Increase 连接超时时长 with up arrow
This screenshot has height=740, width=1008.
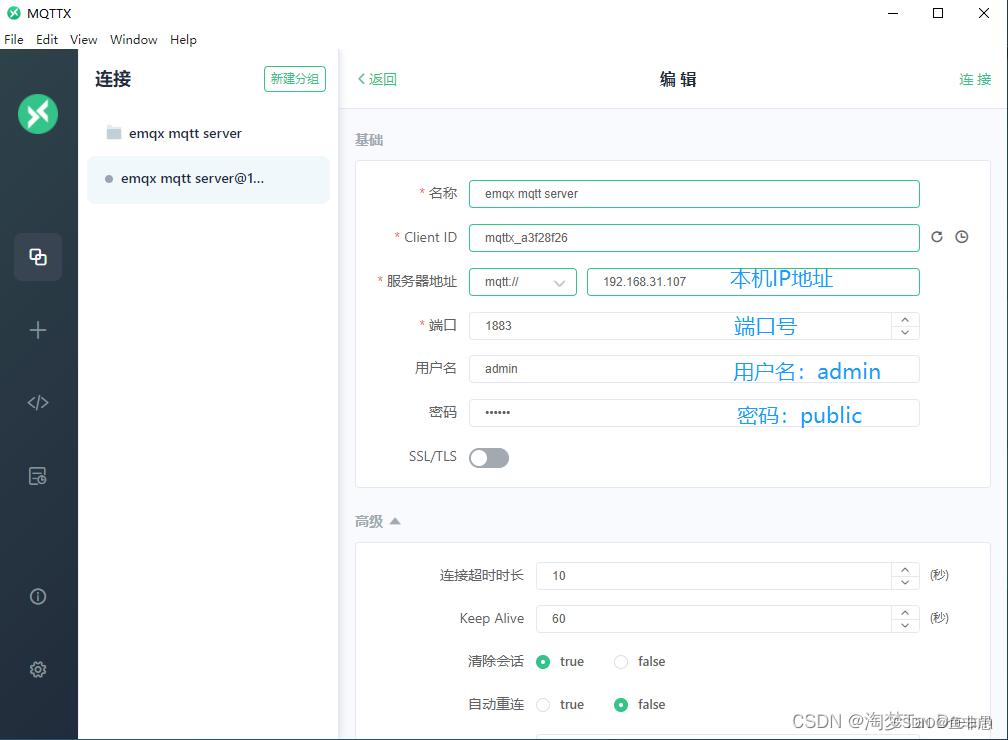tap(905, 570)
